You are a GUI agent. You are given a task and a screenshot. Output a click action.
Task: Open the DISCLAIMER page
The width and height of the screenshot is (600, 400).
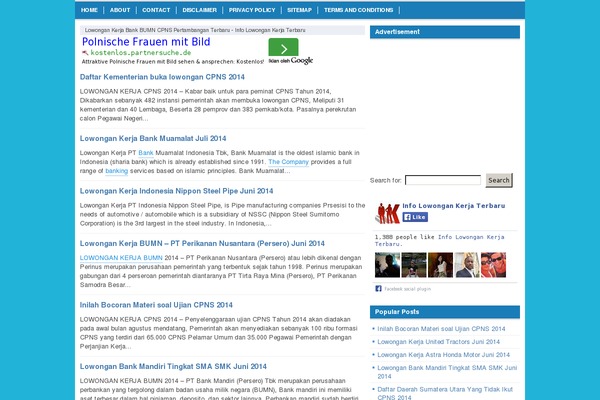coord(199,10)
